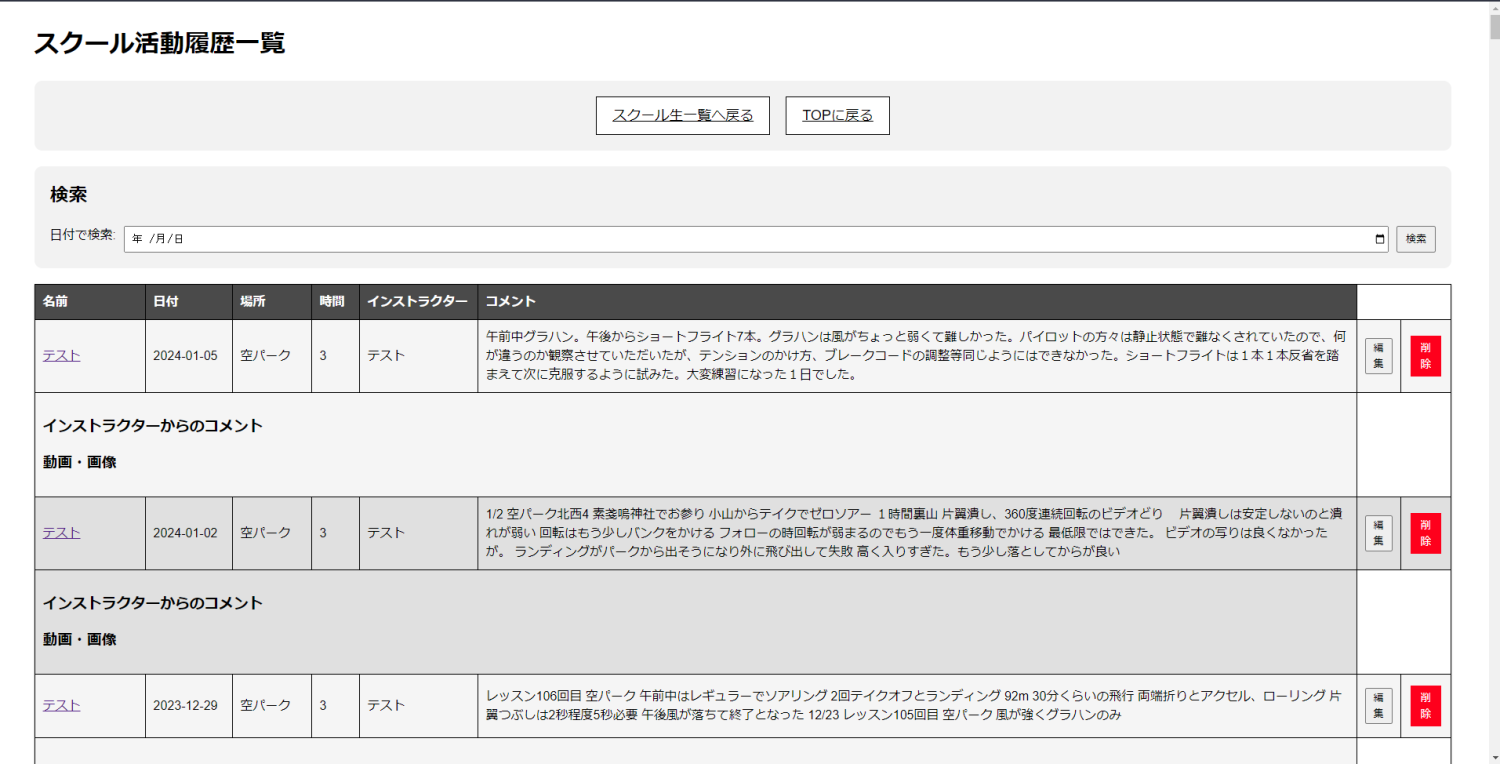Go back via TOPに戻る button
The width and height of the screenshot is (1500, 764).
837,116
